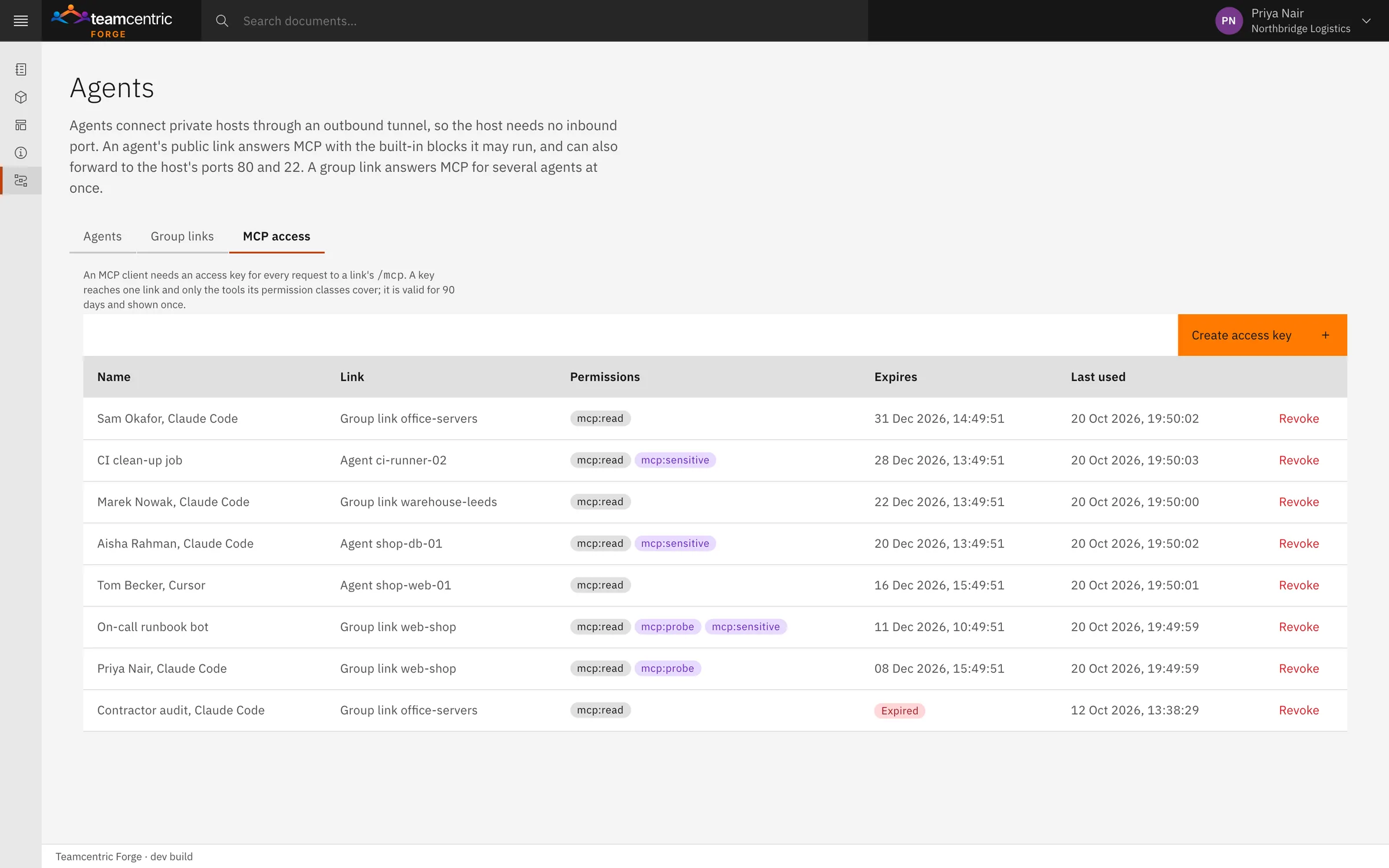Click the Teamcentric Forge dev build footer
1389x868 pixels.
(124, 856)
